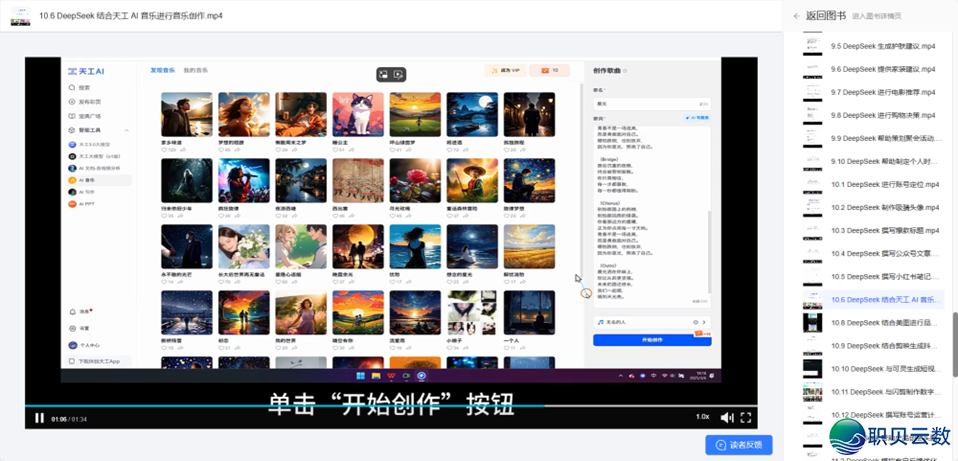Click the 天工AI logo

point(86,71)
